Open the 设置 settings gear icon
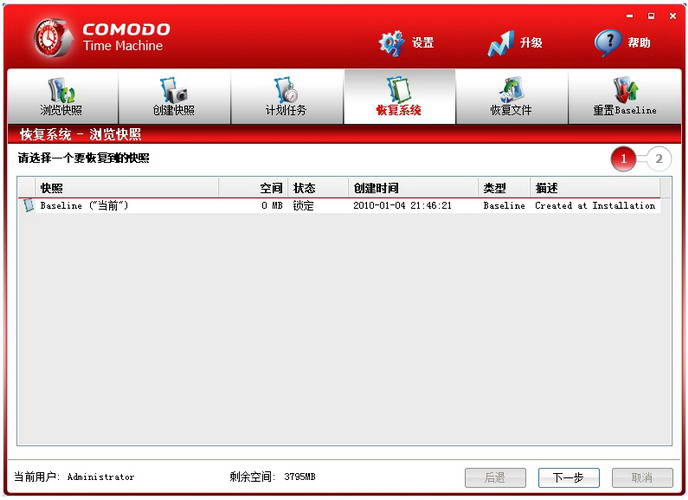Image resolution: width=688 pixels, height=500 pixels. click(x=391, y=43)
